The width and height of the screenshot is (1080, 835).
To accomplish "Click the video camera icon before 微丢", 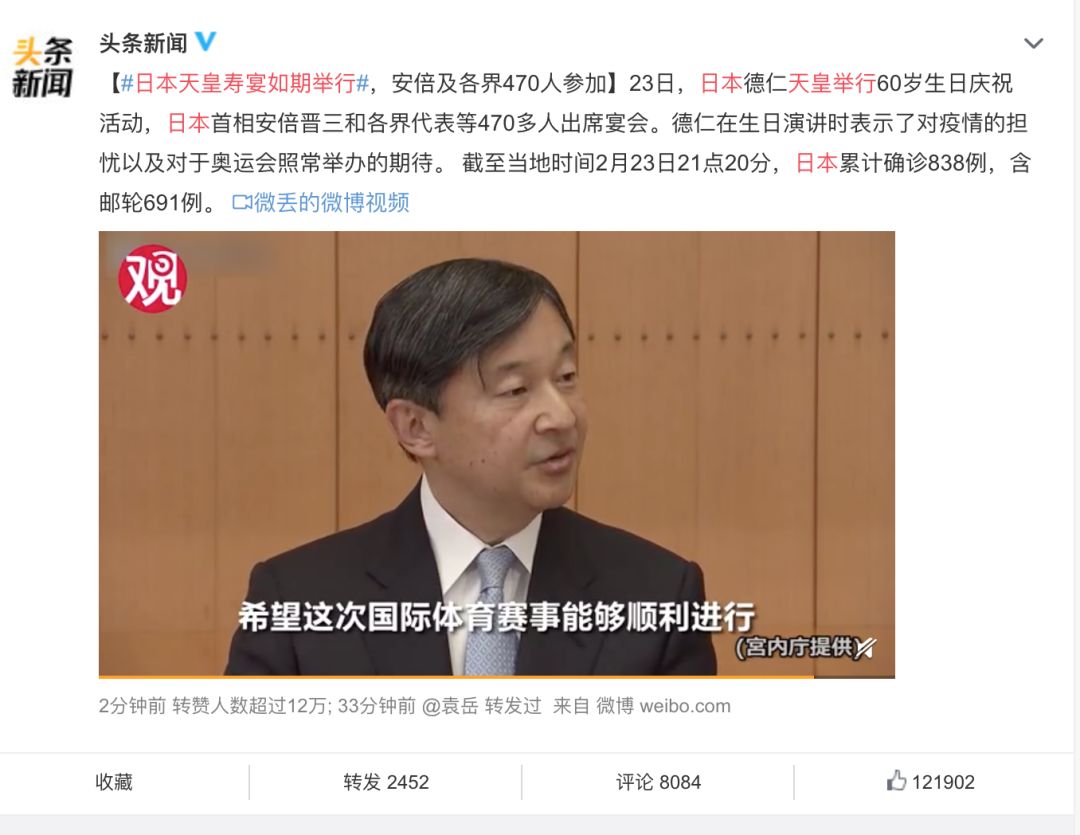I will click(242, 203).
